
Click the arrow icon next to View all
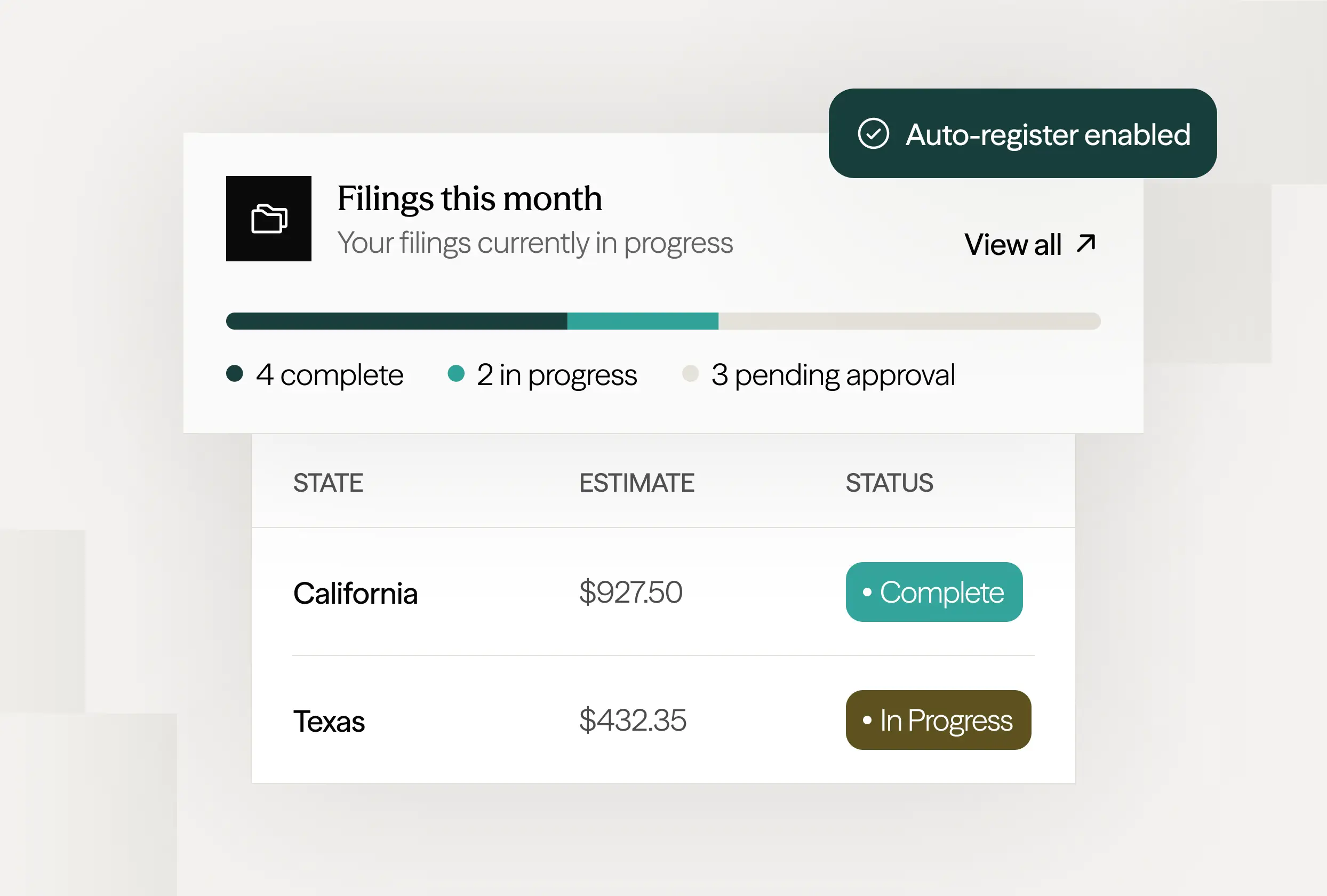(x=1086, y=243)
